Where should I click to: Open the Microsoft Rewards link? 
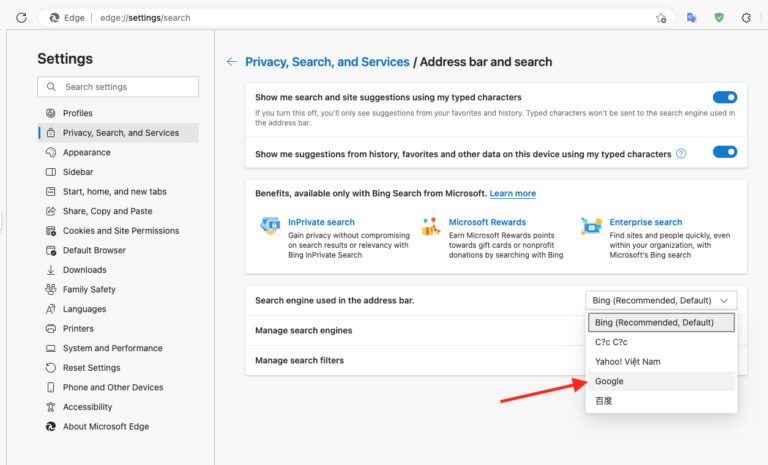click(x=487, y=222)
